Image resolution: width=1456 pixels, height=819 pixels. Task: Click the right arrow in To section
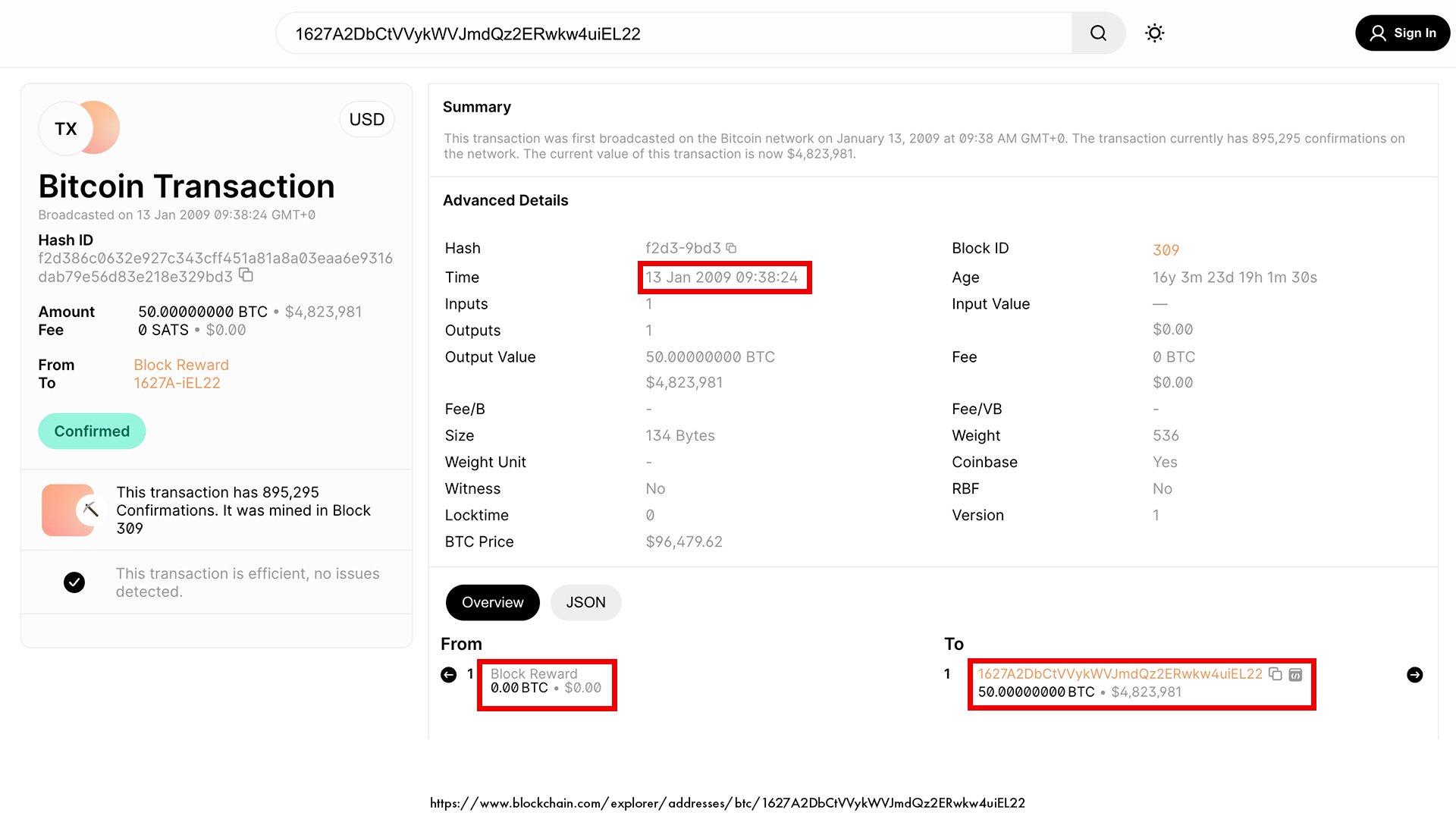[x=1414, y=675]
